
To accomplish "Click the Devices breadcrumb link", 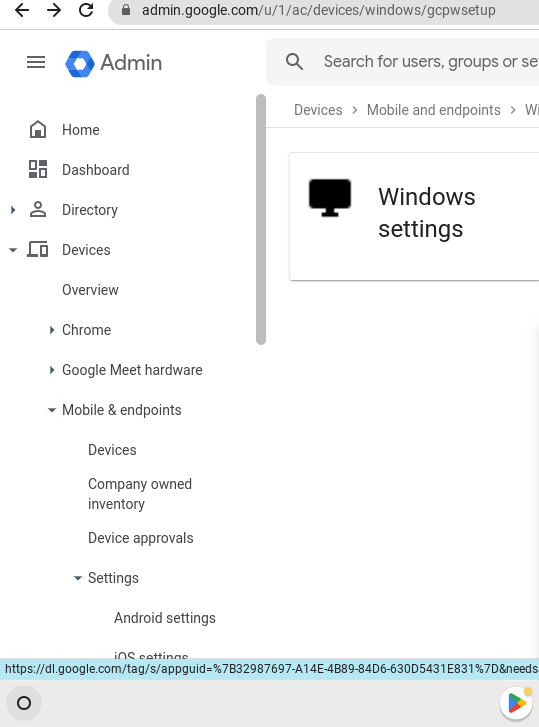I will coord(318,110).
